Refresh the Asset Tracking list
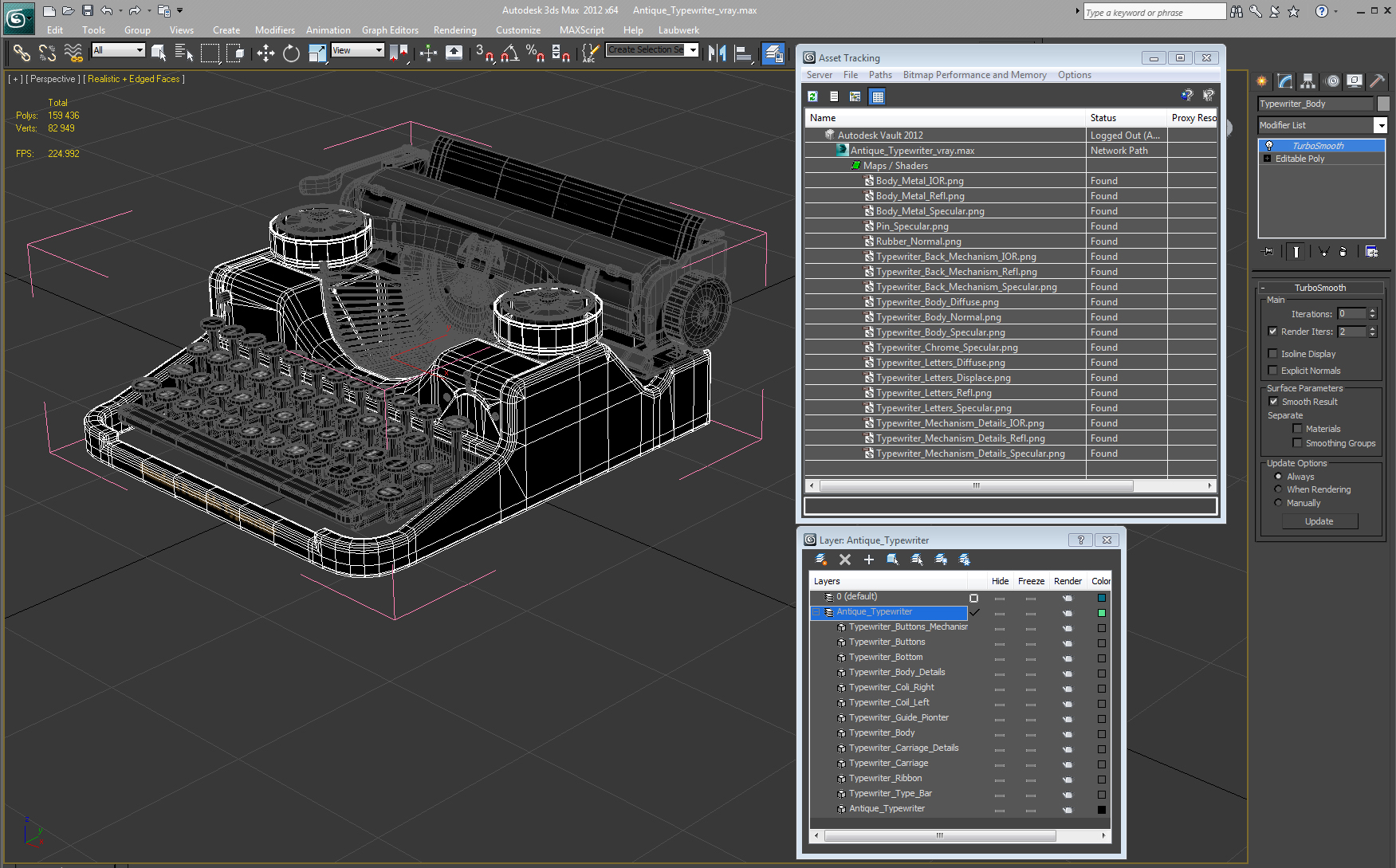Viewport: 1396px width, 868px height. click(812, 96)
